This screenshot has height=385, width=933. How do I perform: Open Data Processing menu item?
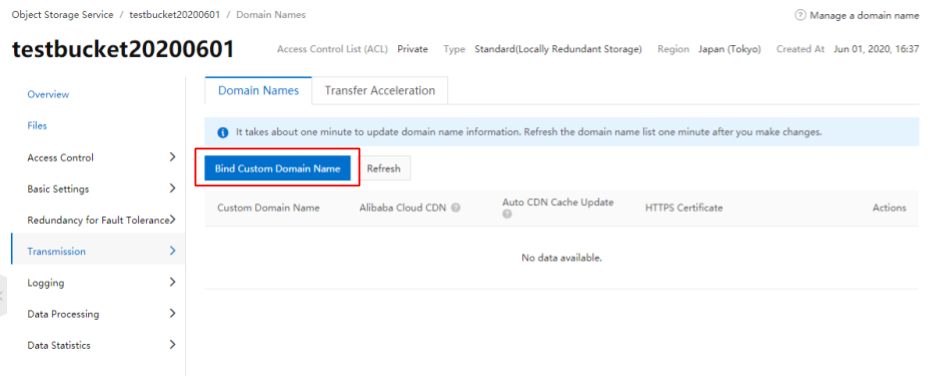63,314
